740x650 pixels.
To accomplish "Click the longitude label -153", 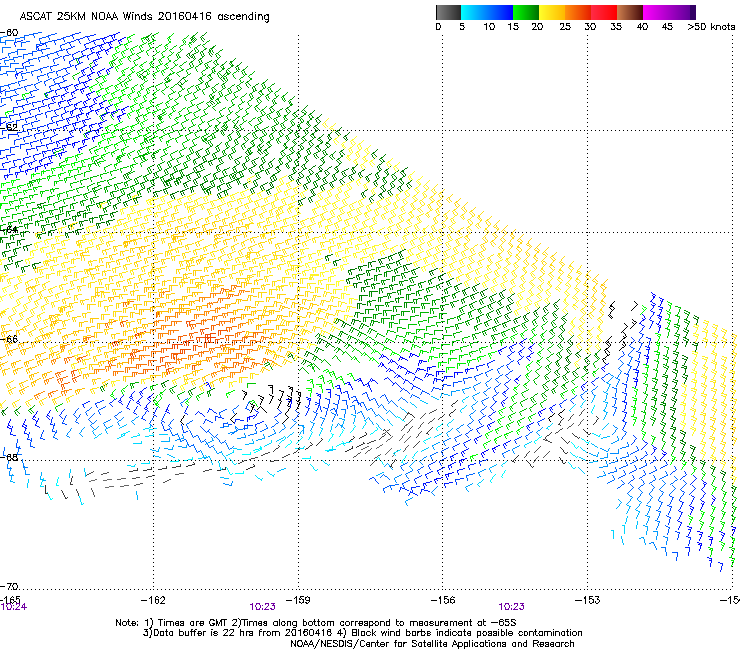I will [x=587, y=600].
